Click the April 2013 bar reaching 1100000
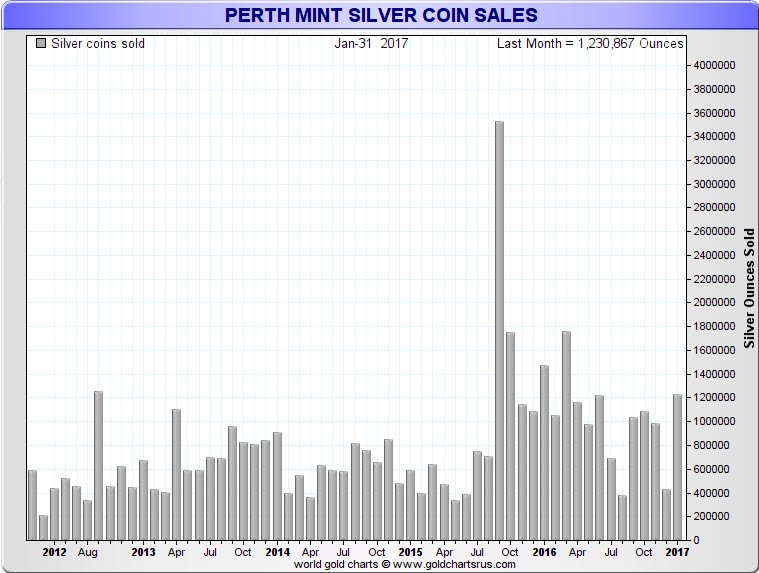 click(176, 475)
